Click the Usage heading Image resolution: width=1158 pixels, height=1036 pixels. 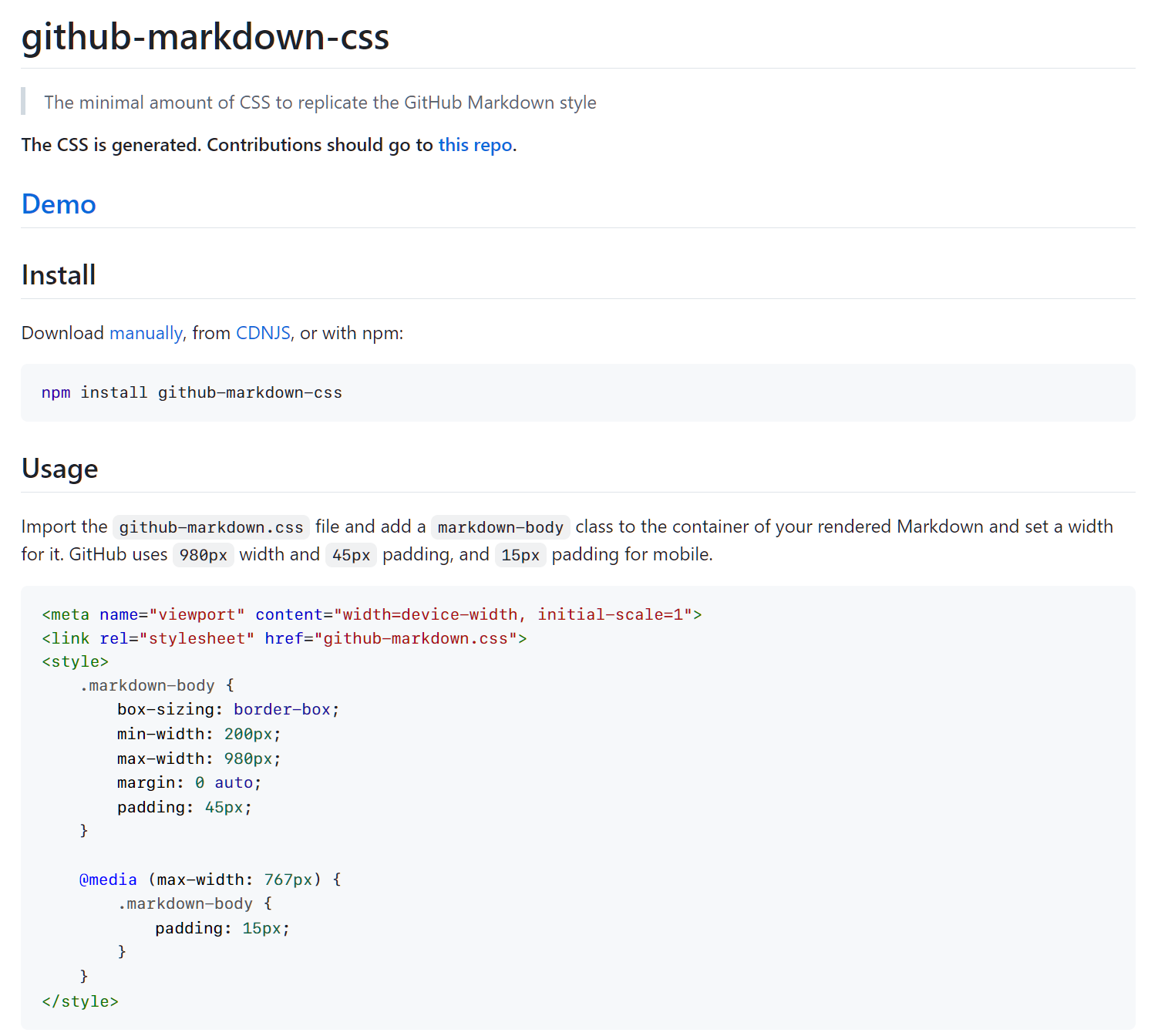point(59,469)
